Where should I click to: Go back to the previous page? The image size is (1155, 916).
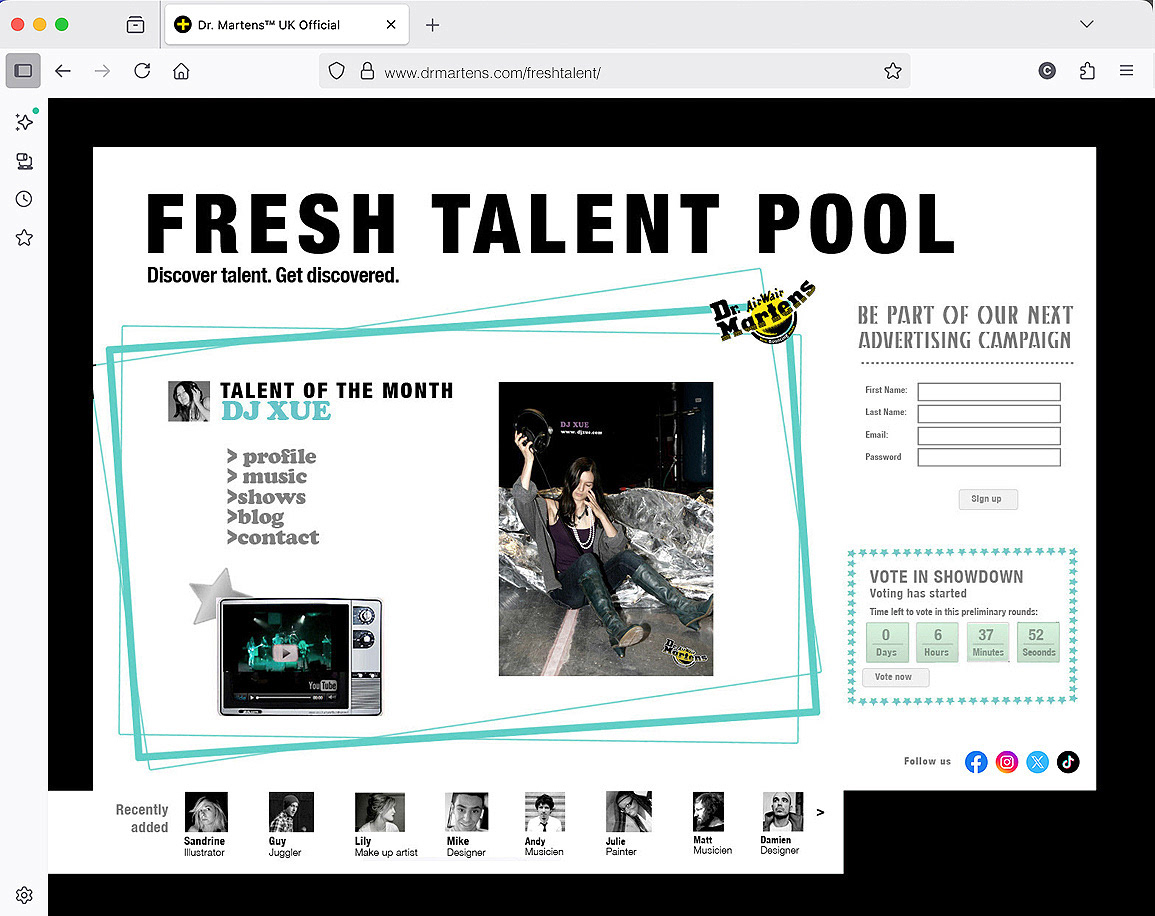coord(63,71)
